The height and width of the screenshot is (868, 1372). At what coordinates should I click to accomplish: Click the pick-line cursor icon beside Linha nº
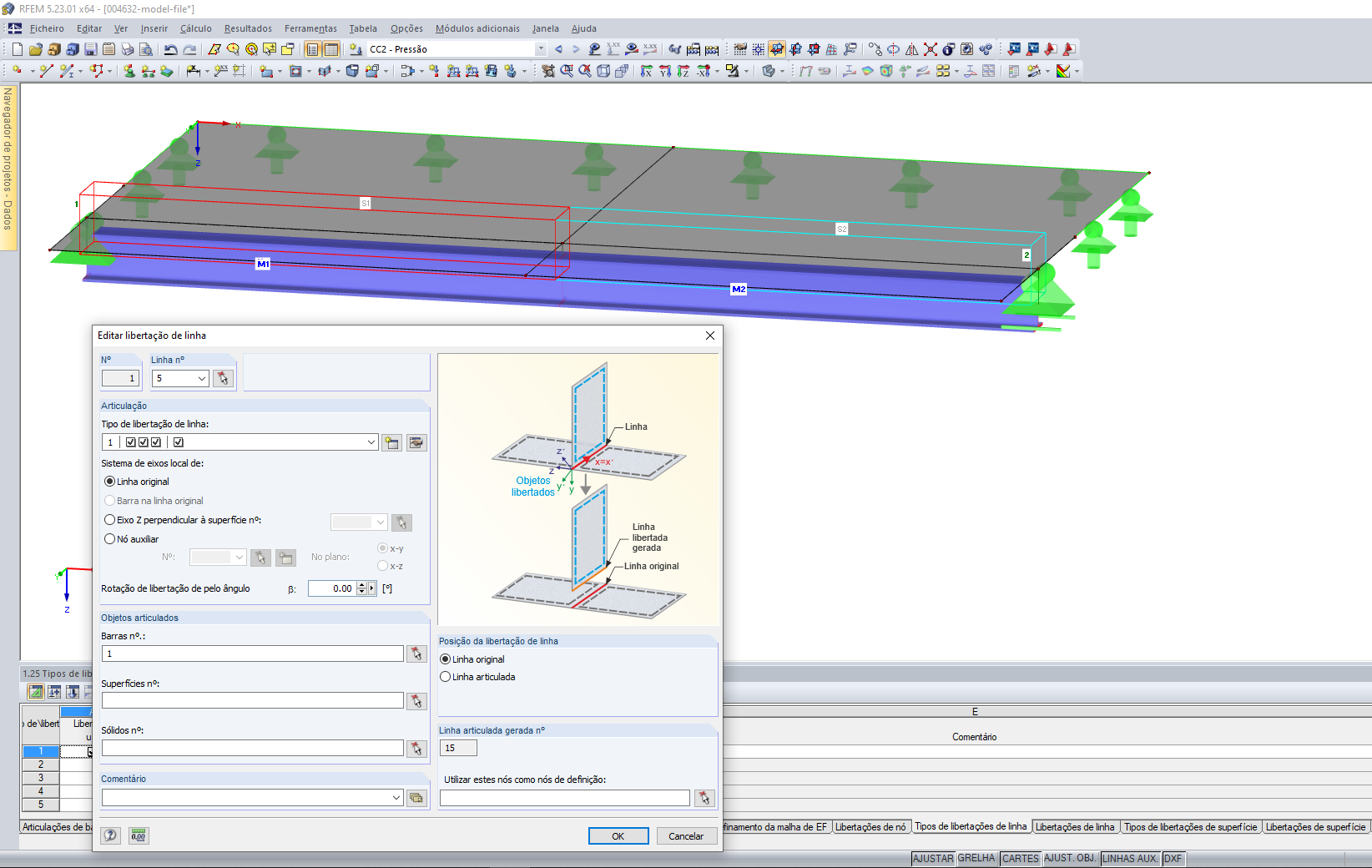point(223,379)
